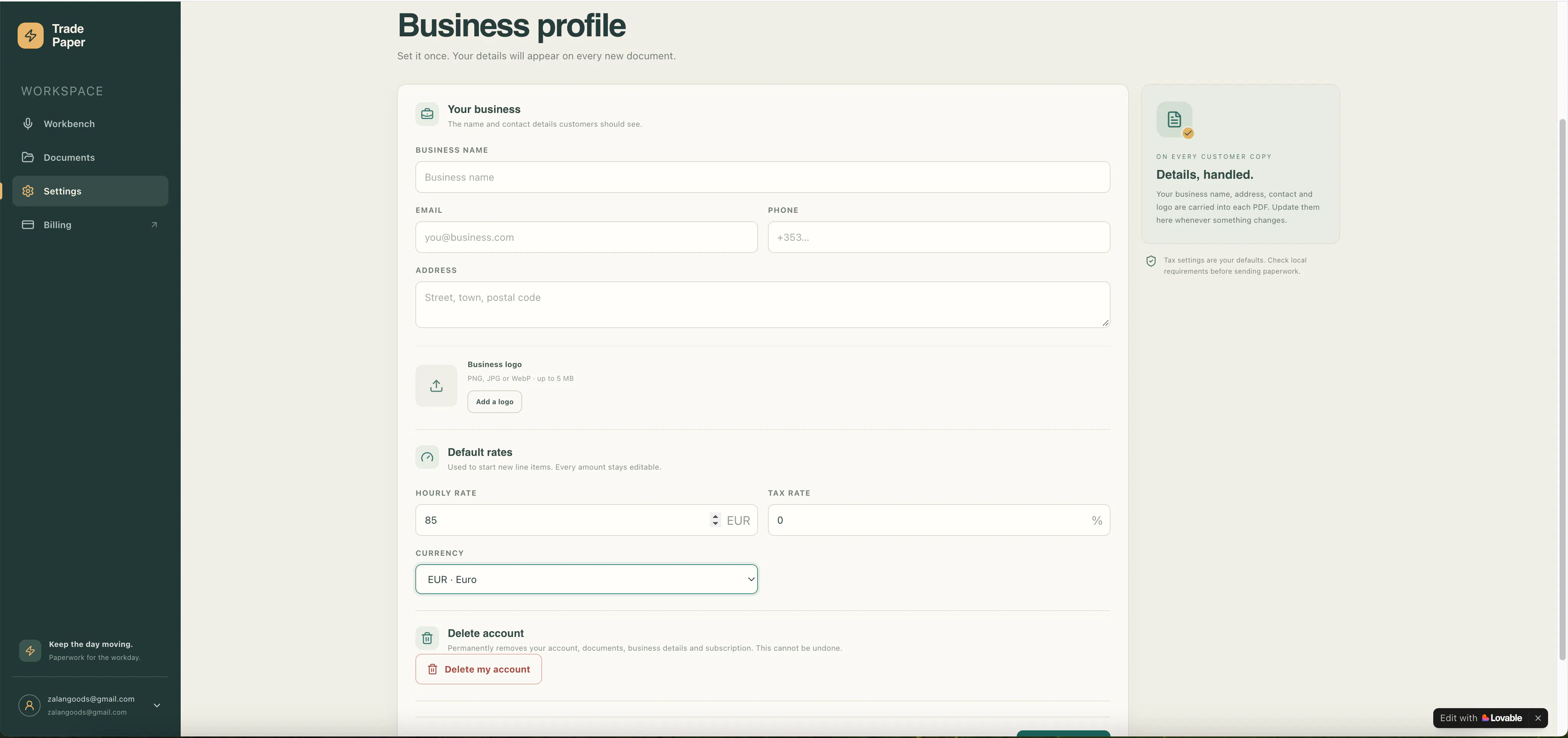Click the logo upload placeholder icon
This screenshot has height=738, width=1568.
pyautogui.click(x=436, y=386)
